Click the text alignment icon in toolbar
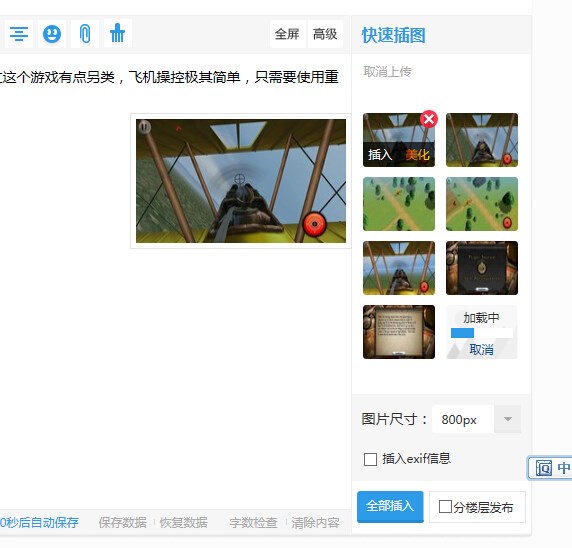 pyautogui.click(x=19, y=34)
